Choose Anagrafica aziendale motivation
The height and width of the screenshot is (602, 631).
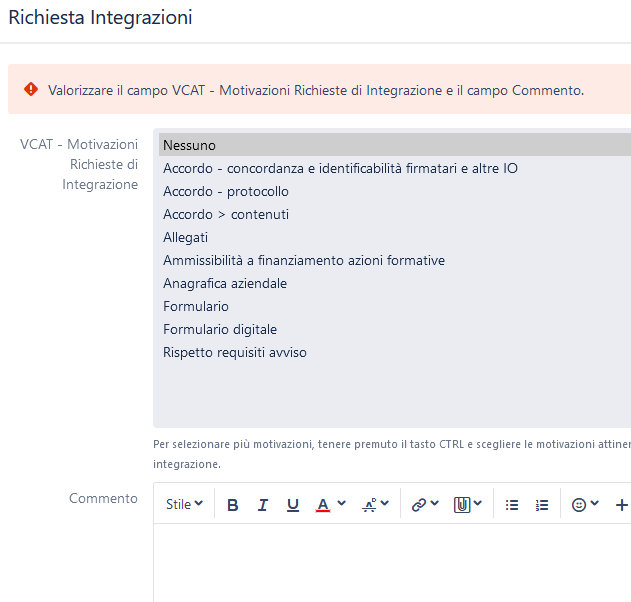coord(395,283)
